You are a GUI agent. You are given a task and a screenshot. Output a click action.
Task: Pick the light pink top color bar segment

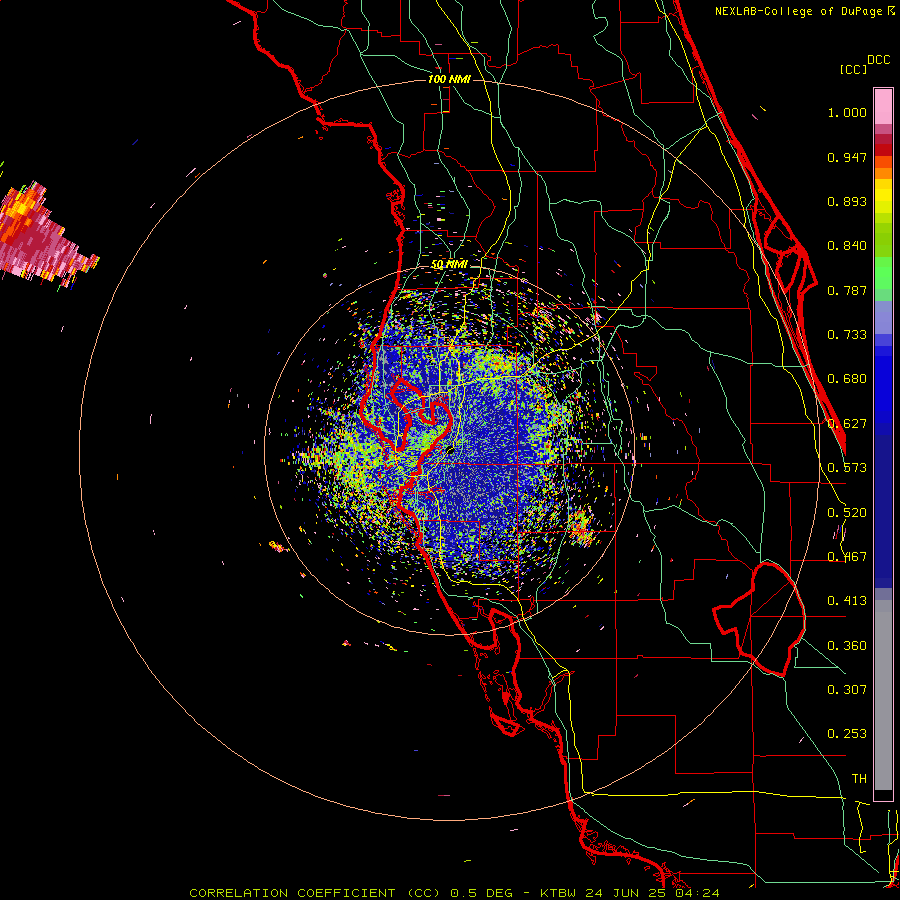click(883, 107)
